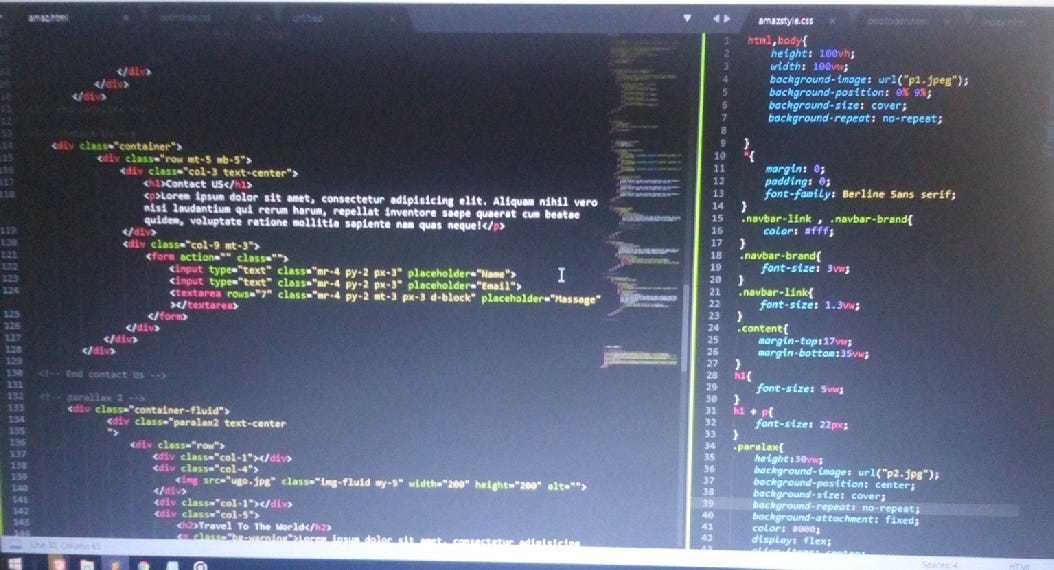The width and height of the screenshot is (1054, 570).
Task: Click the margin-bottom:35vw line
Action: pyautogui.click(x=813, y=353)
